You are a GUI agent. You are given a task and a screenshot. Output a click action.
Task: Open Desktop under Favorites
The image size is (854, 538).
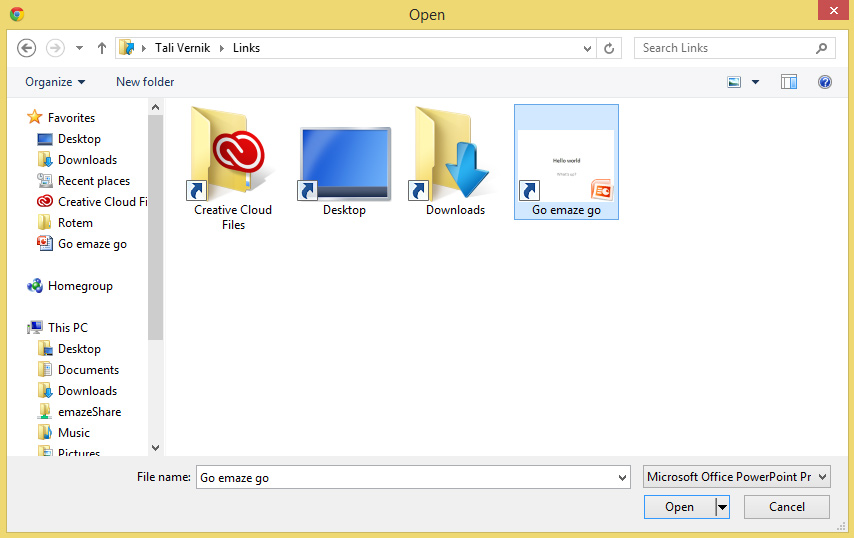(80, 139)
